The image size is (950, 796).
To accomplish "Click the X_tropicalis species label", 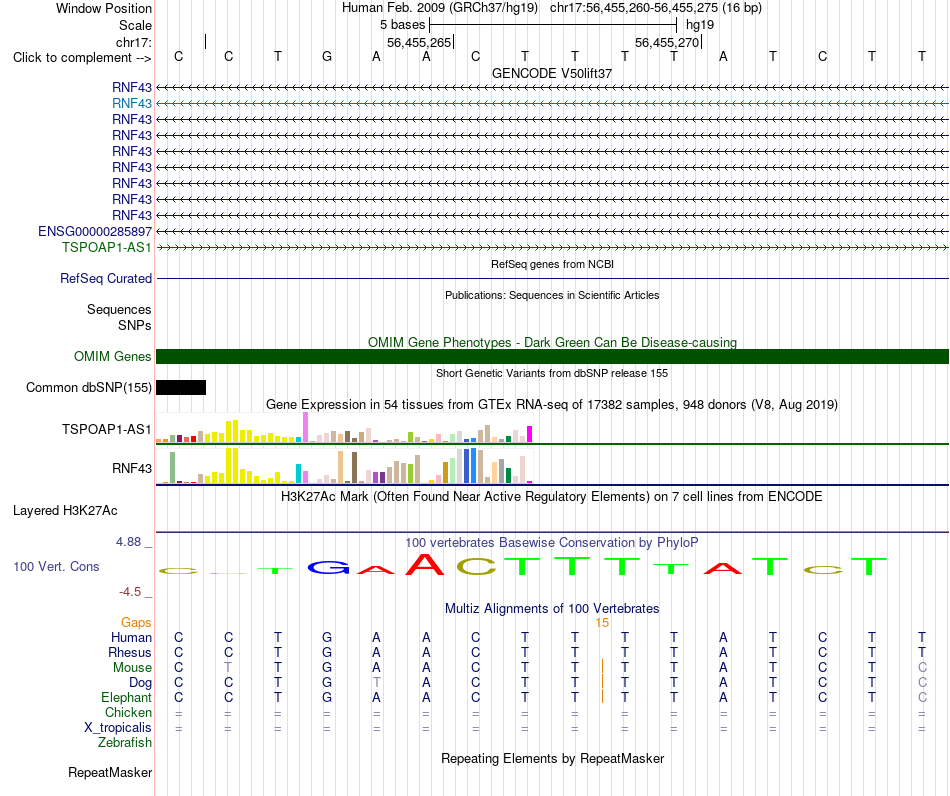I will 118,728.
